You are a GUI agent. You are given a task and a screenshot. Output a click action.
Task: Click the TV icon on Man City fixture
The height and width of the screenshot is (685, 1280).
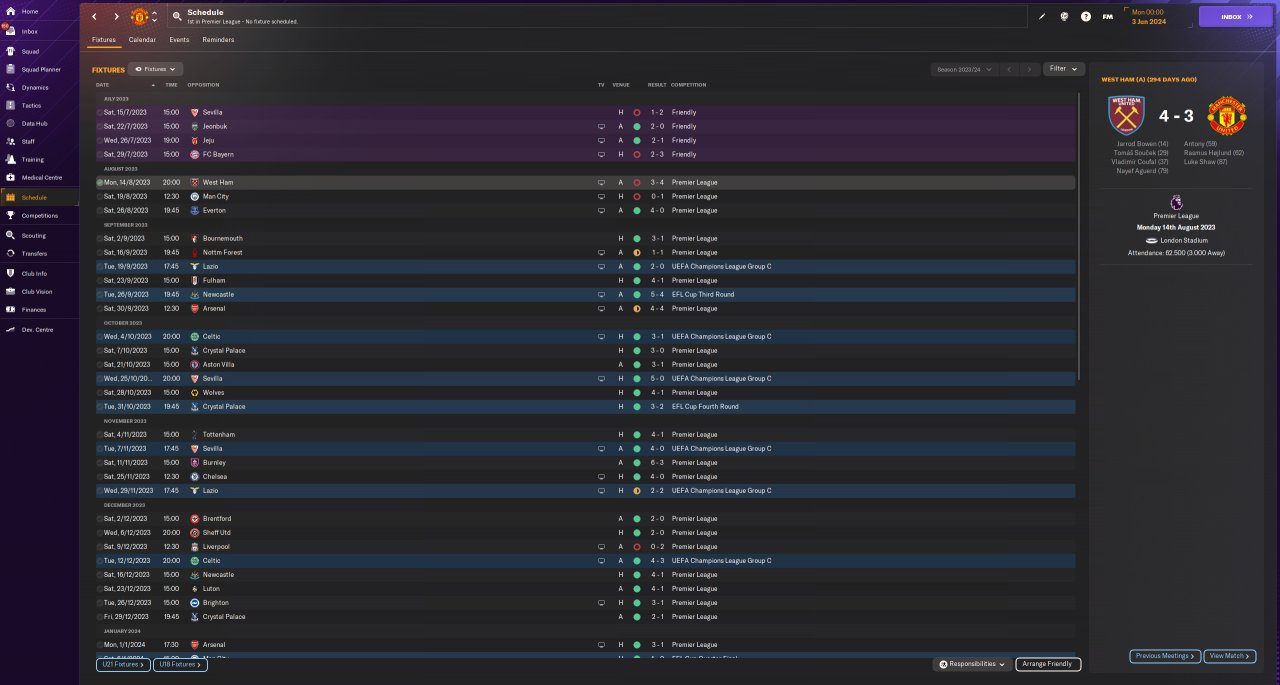(x=601, y=197)
